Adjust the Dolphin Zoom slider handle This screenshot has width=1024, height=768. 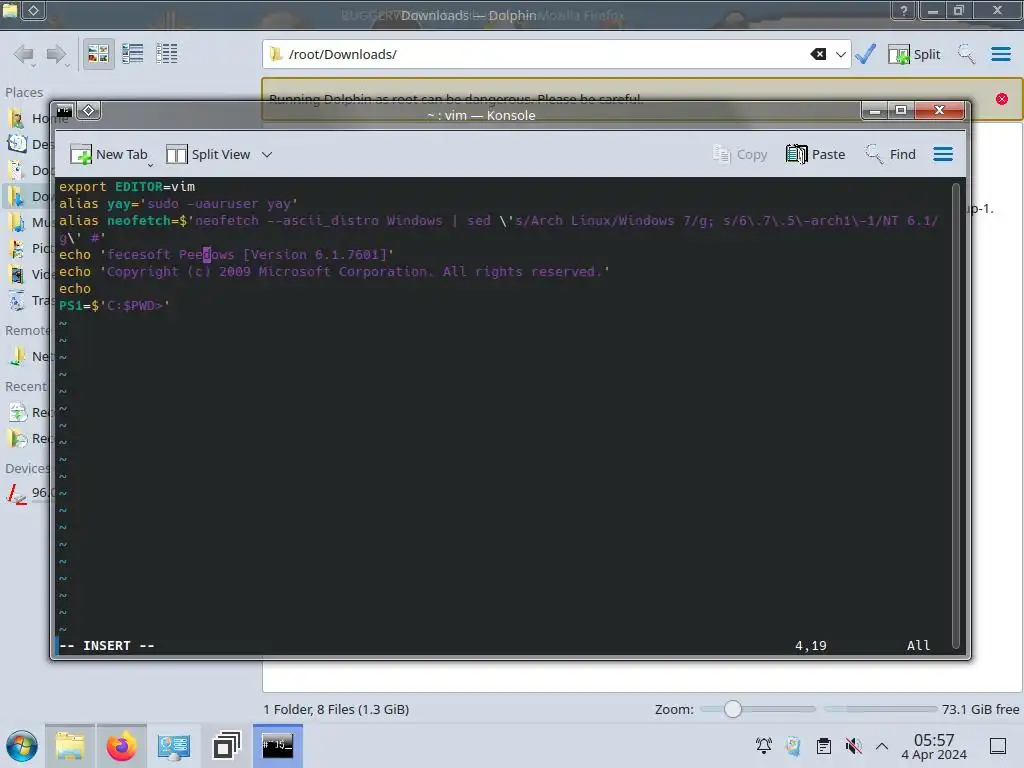(x=733, y=709)
